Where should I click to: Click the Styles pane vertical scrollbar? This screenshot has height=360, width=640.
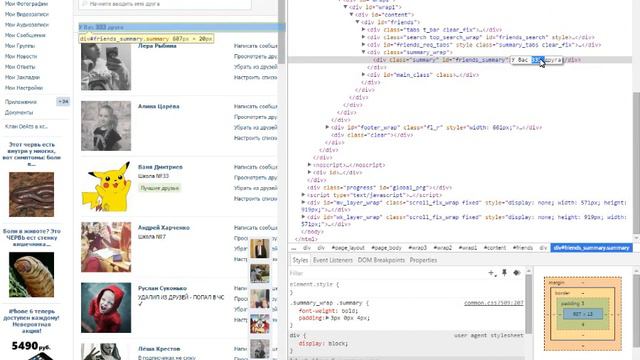(x=529, y=304)
